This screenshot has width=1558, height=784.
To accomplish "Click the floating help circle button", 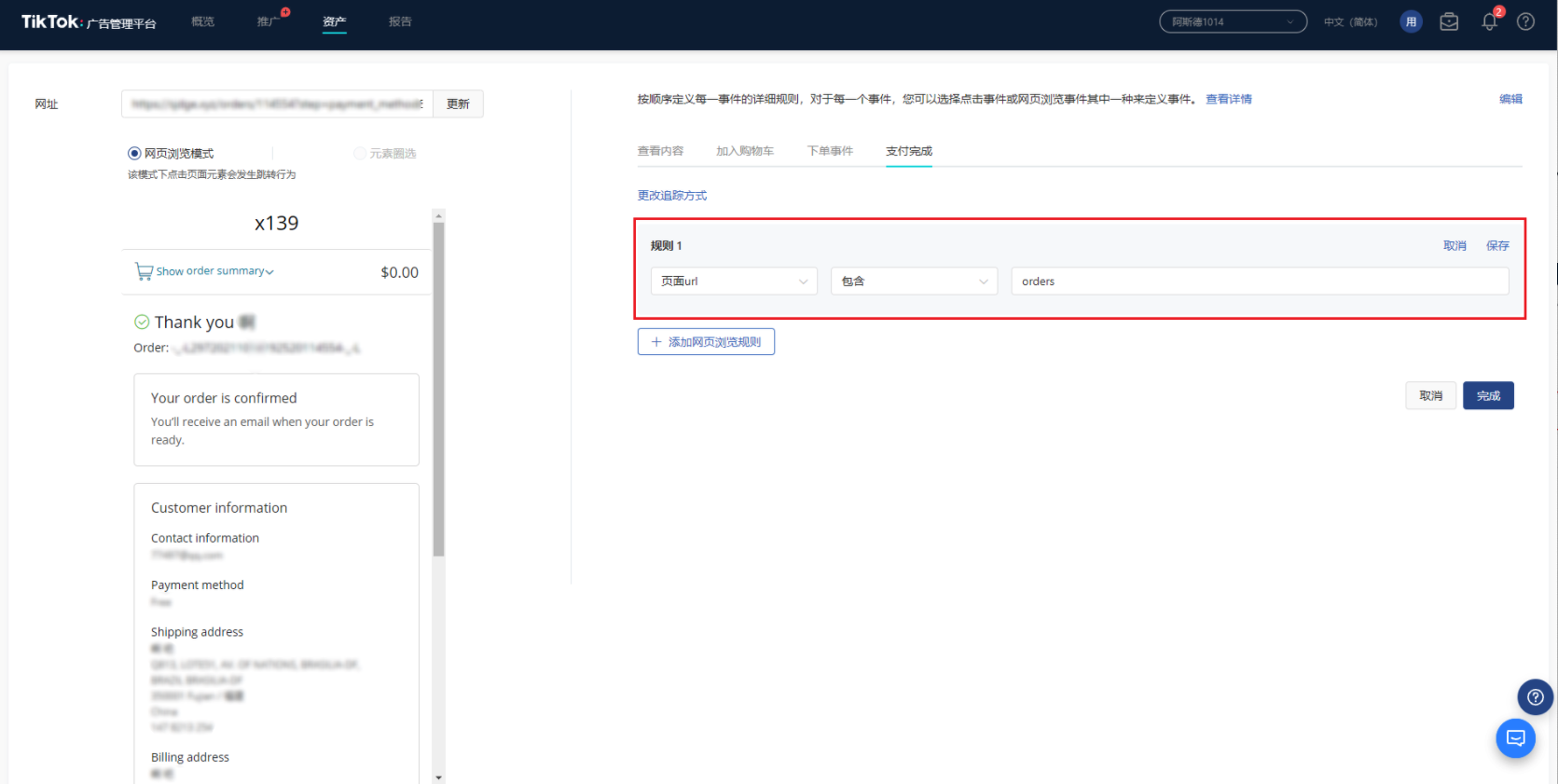I will 1535,697.
